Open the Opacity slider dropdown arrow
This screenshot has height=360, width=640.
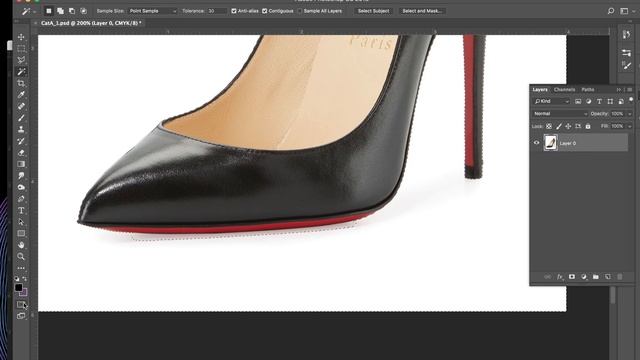click(x=629, y=114)
